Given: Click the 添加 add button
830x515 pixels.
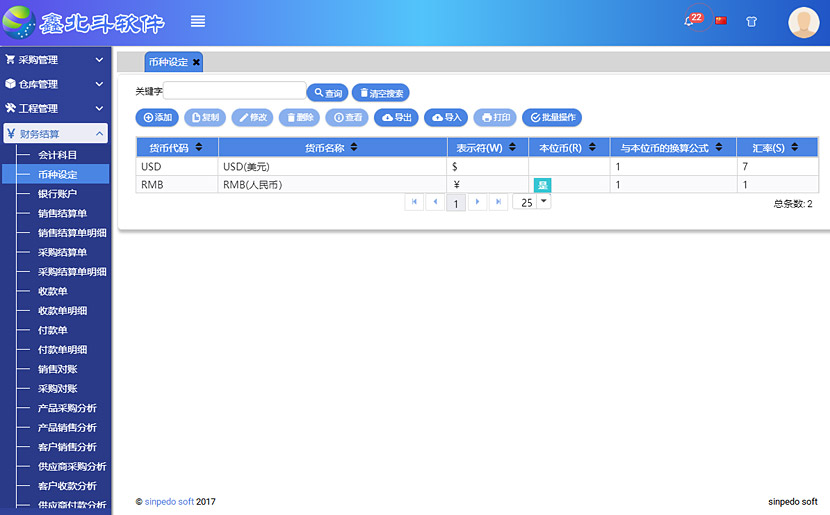Looking at the screenshot, I should coord(157,118).
